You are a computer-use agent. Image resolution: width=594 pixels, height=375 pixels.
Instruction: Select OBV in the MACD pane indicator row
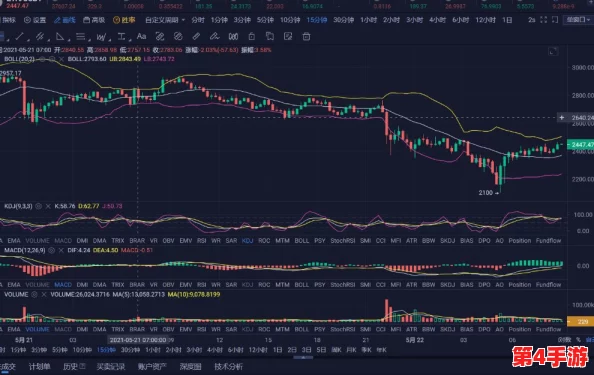168,284
